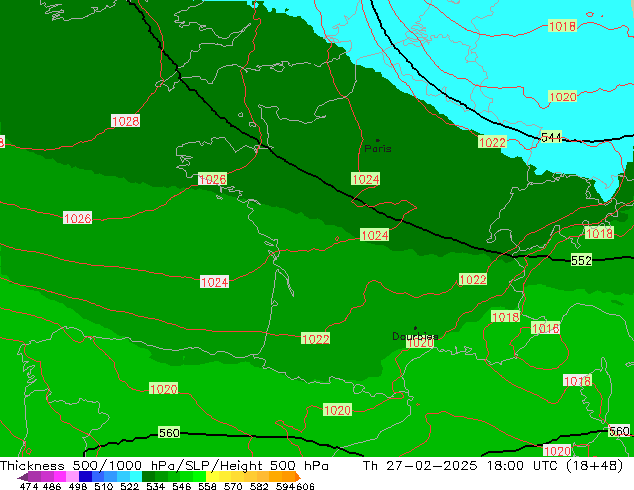This screenshot has height=490, width=634.
Task: Click the legend value 522
Action: pyautogui.click(x=129, y=486)
